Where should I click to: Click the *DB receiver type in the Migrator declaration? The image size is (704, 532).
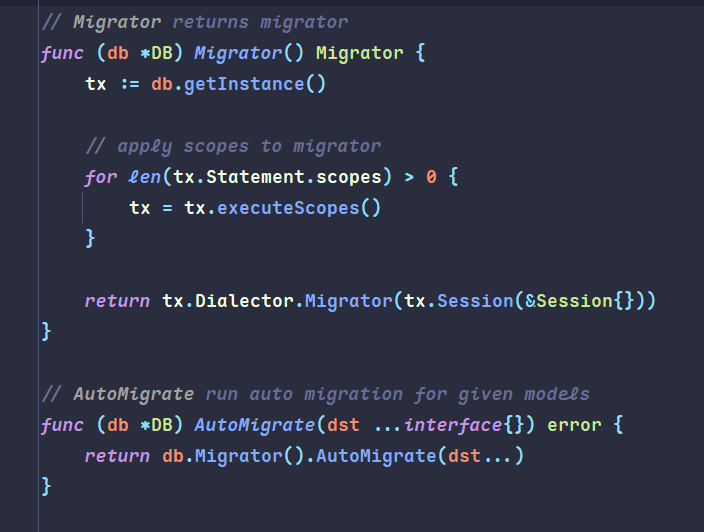click(156, 53)
